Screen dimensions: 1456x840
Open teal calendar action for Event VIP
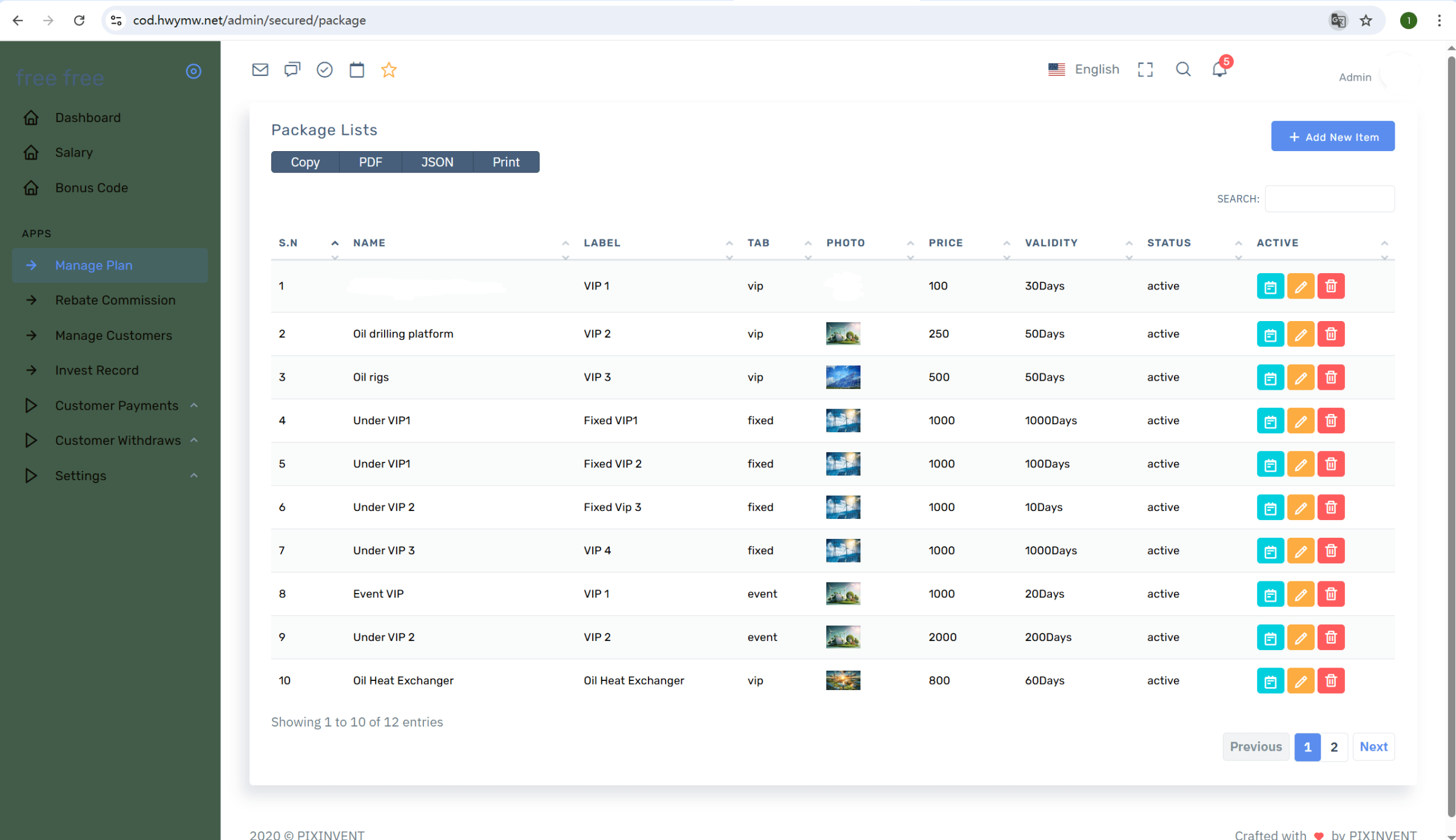point(1270,594)
